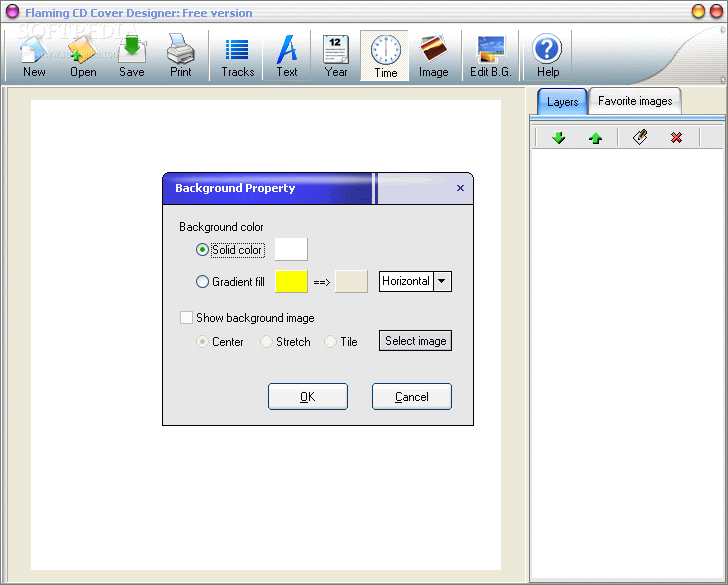This screenshot has height=585, width=728.
Task: Add a track list using Tracks icon
Action: tap(237, 56)
